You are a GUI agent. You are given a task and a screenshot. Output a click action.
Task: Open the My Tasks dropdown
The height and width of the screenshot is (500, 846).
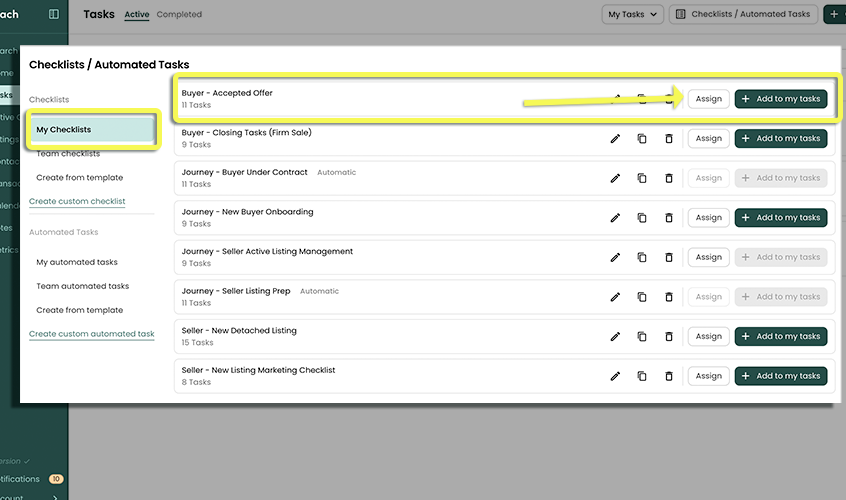pyautogui.click(x=633, y=14)
